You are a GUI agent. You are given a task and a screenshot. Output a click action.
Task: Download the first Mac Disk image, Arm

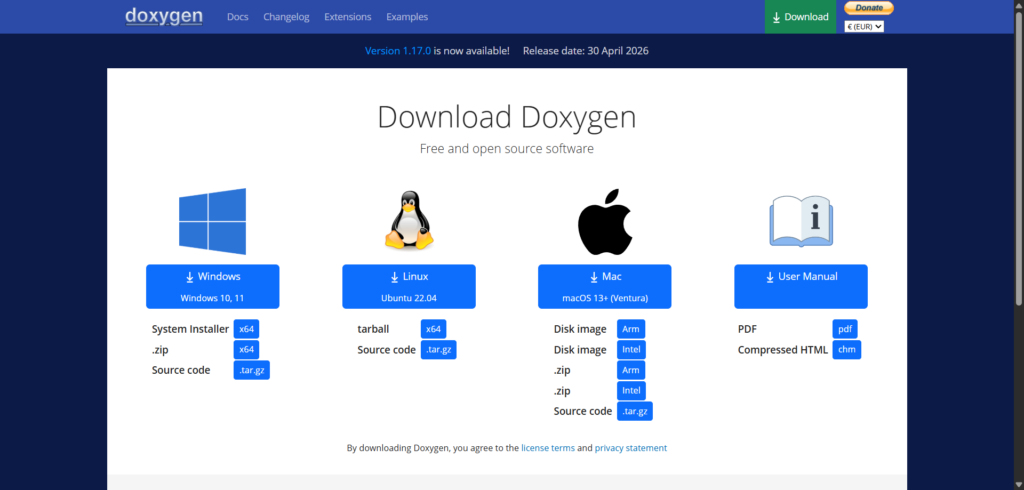coord(631,329)
